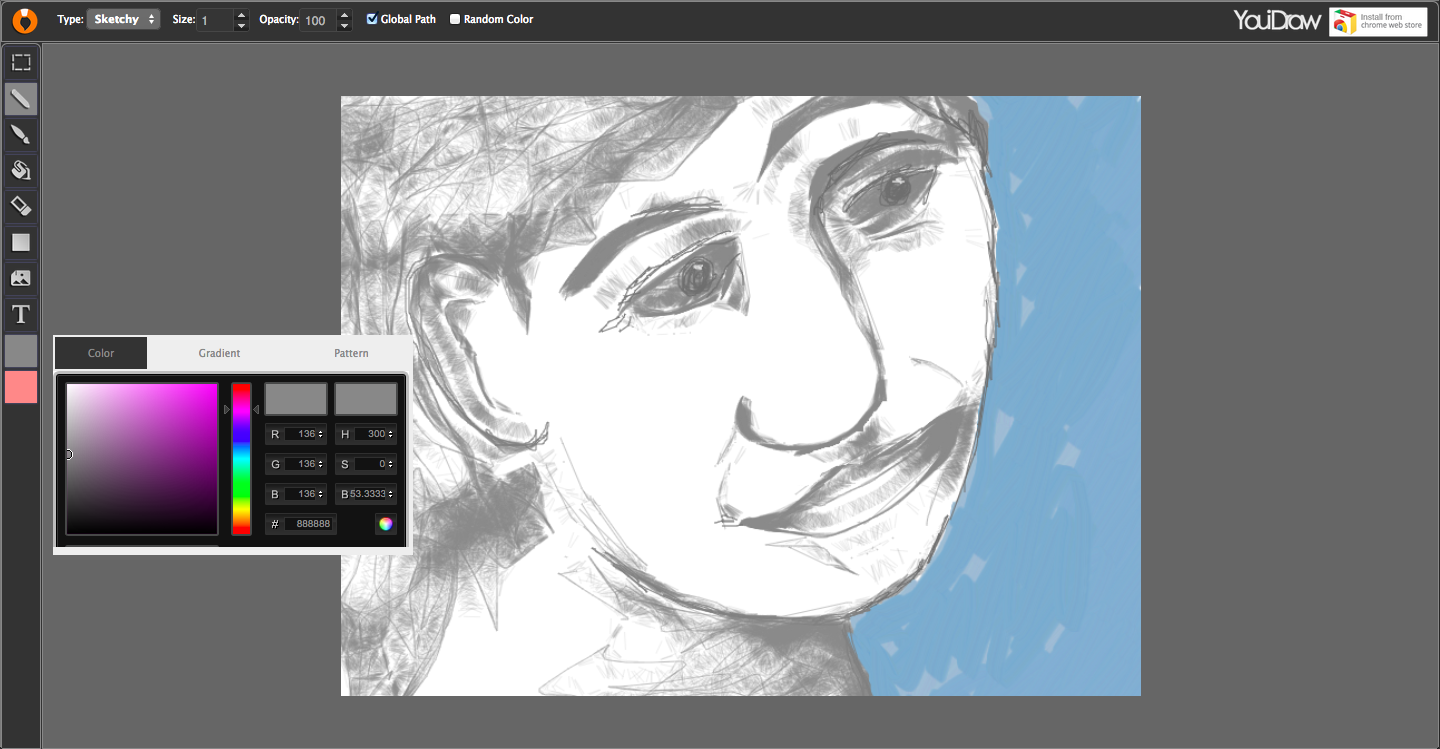Click Install from Chrome Web Store

pos(1378,20)
